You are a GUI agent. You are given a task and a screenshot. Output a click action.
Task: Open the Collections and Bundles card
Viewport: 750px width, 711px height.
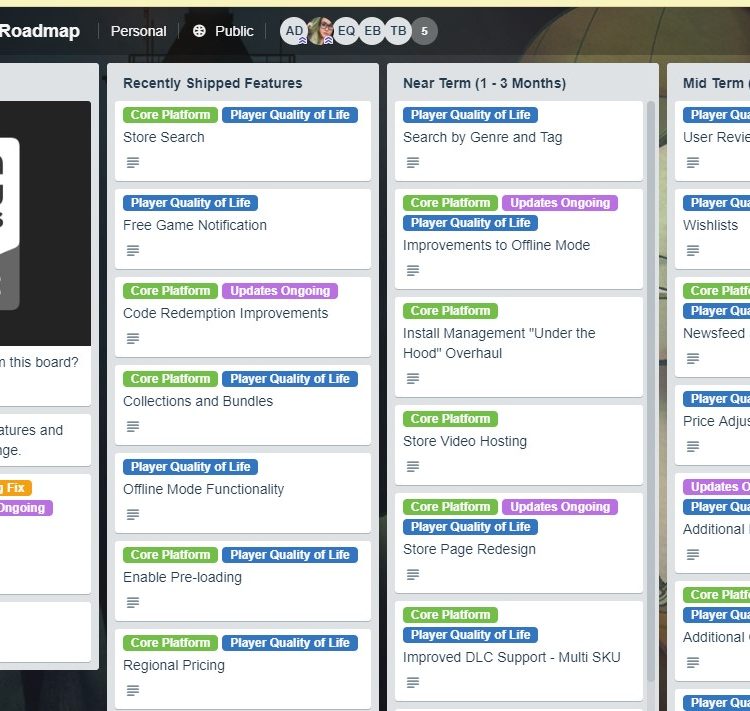click(198, 401)
